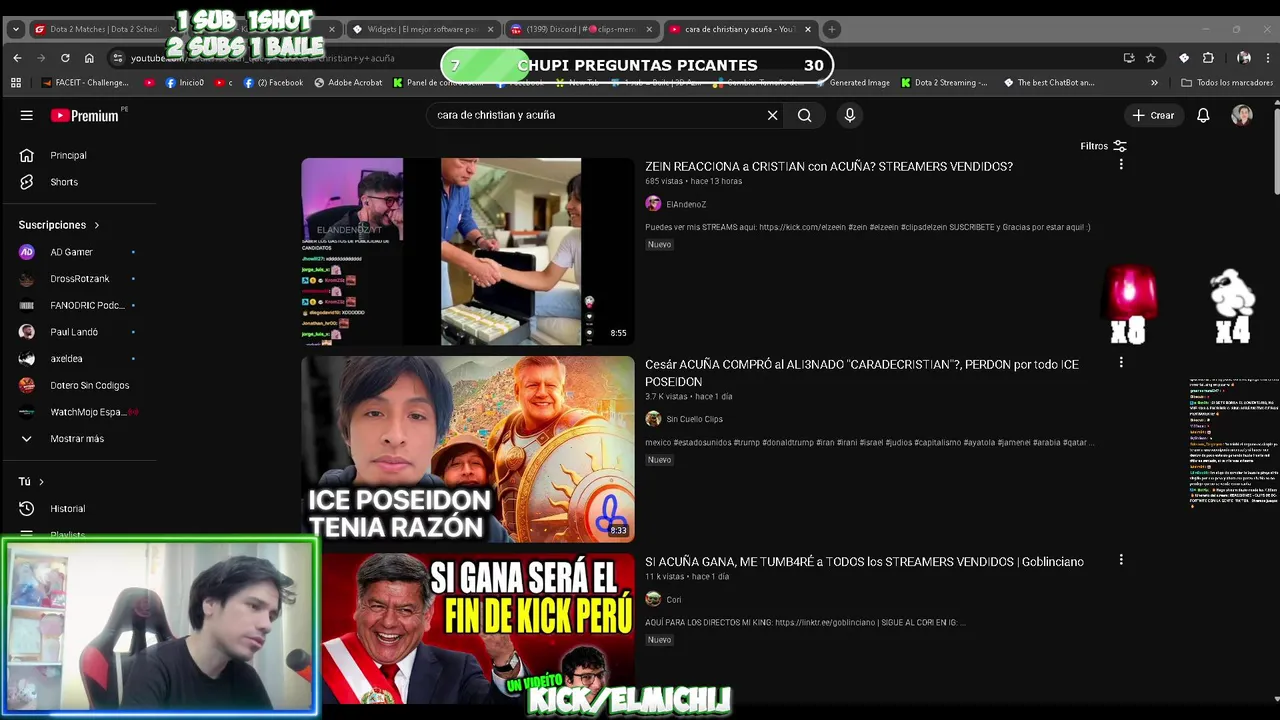Switch to Widgets El mejor software tab
This screenshot has height=720, width=1280.
pyautogui.click(x=424, y=29)
